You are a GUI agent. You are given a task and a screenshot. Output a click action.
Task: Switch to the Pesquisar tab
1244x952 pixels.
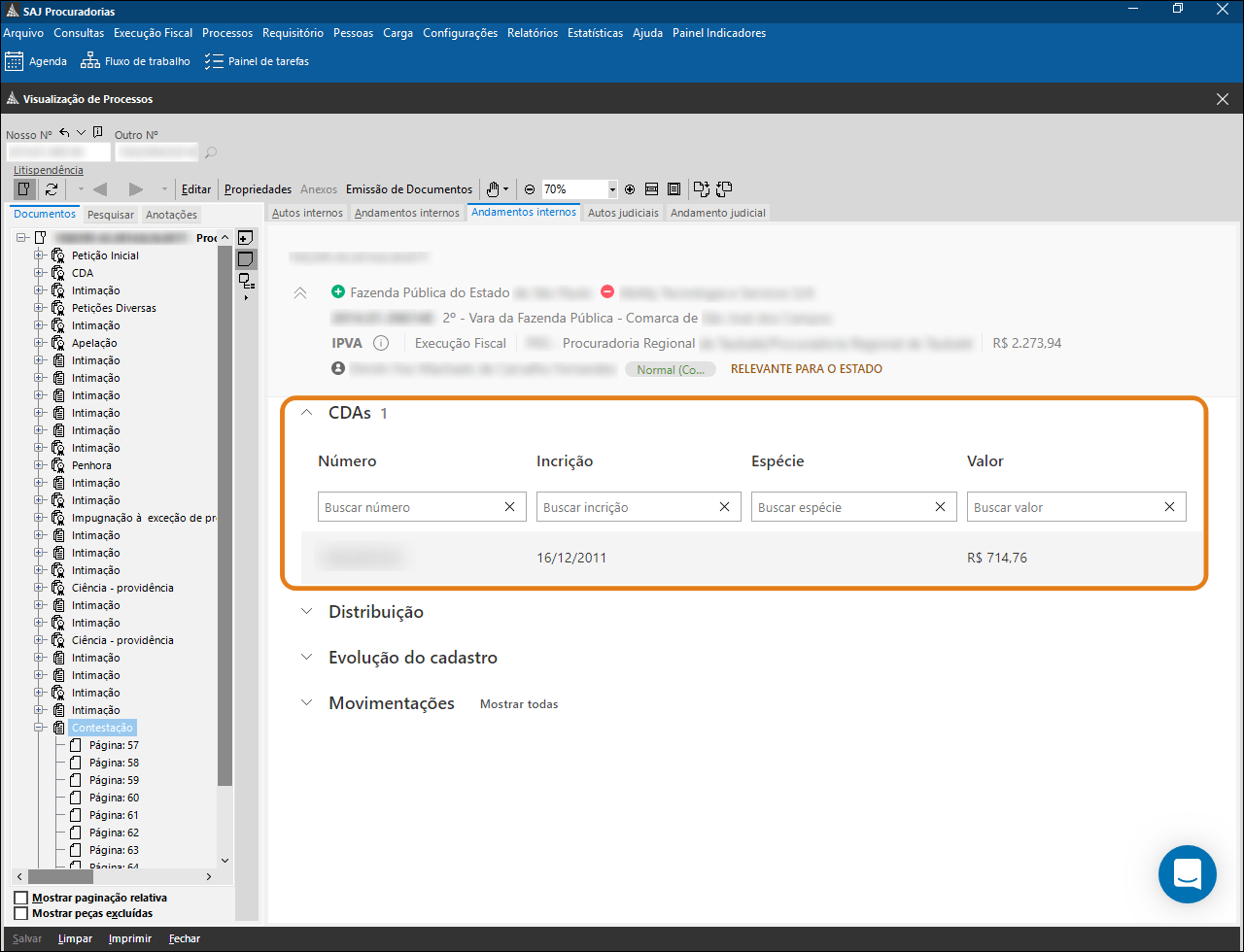(x=110, y=215)
